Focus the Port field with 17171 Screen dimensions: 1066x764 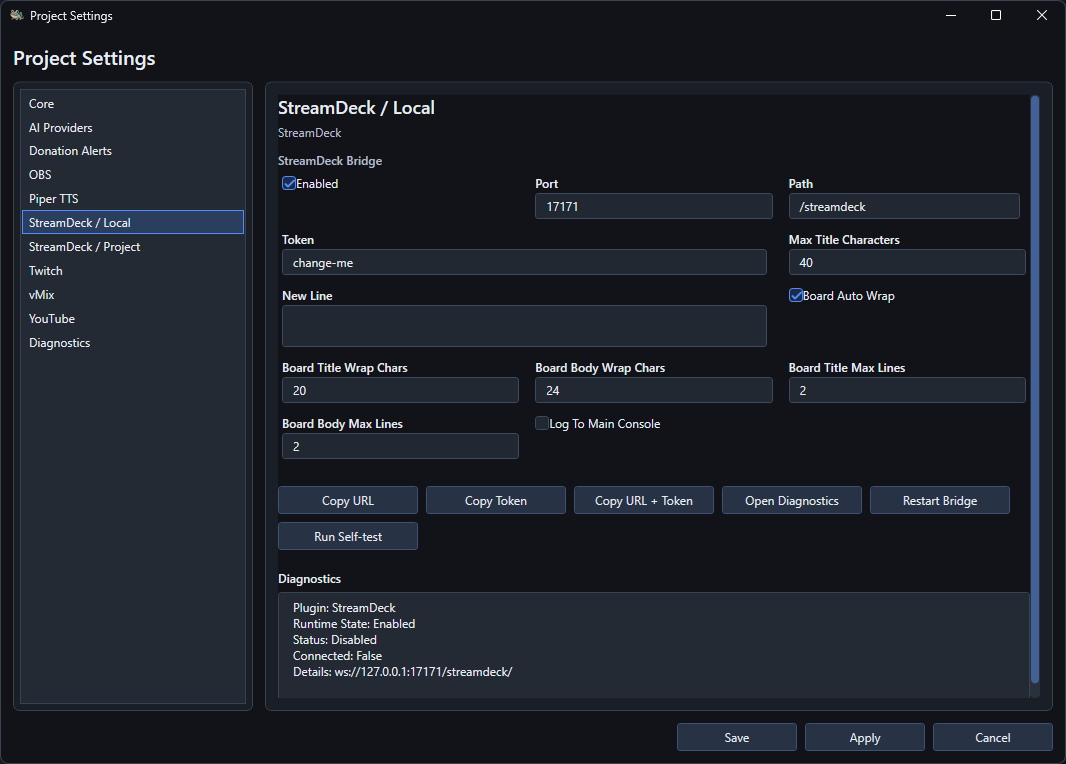pos(653,206)
